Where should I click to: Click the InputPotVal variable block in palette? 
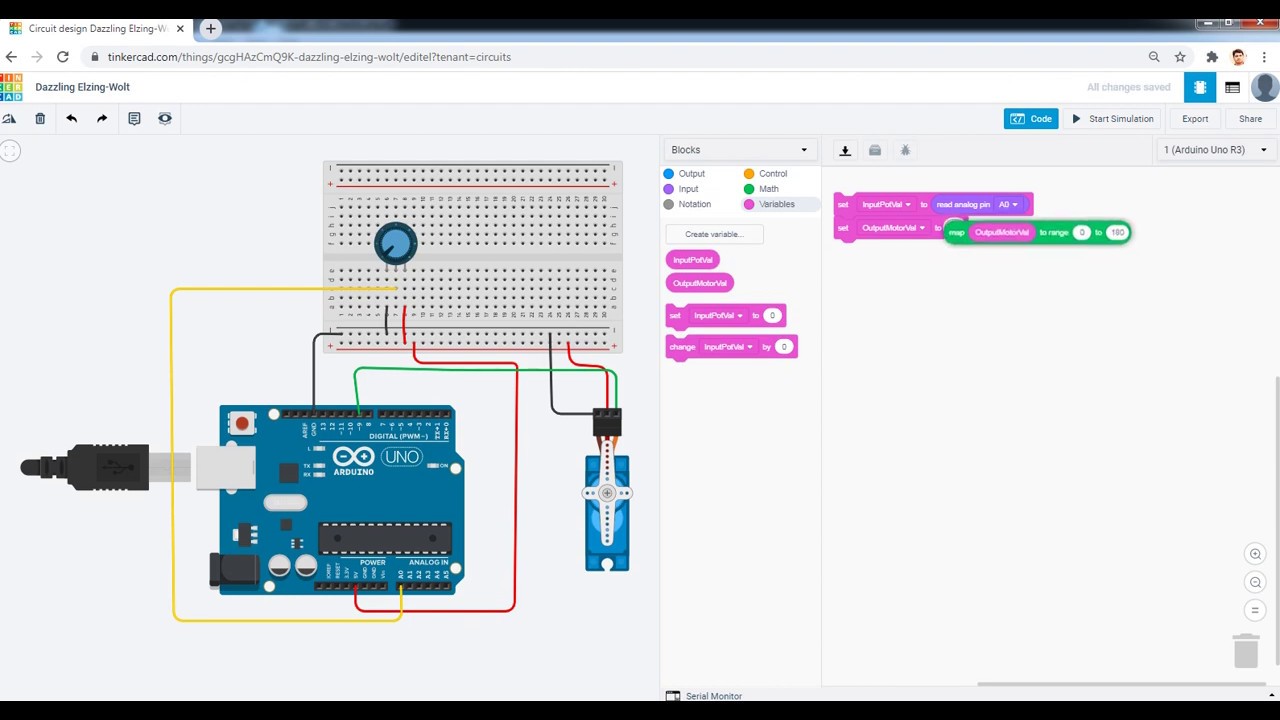click(x=692, y=260)
